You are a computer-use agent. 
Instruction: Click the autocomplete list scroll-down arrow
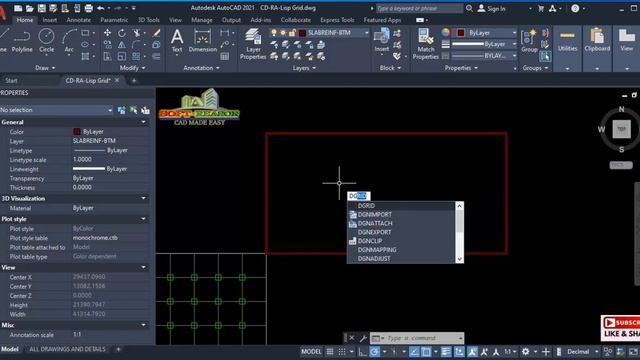pyautogui.click(x=459, y=259)
